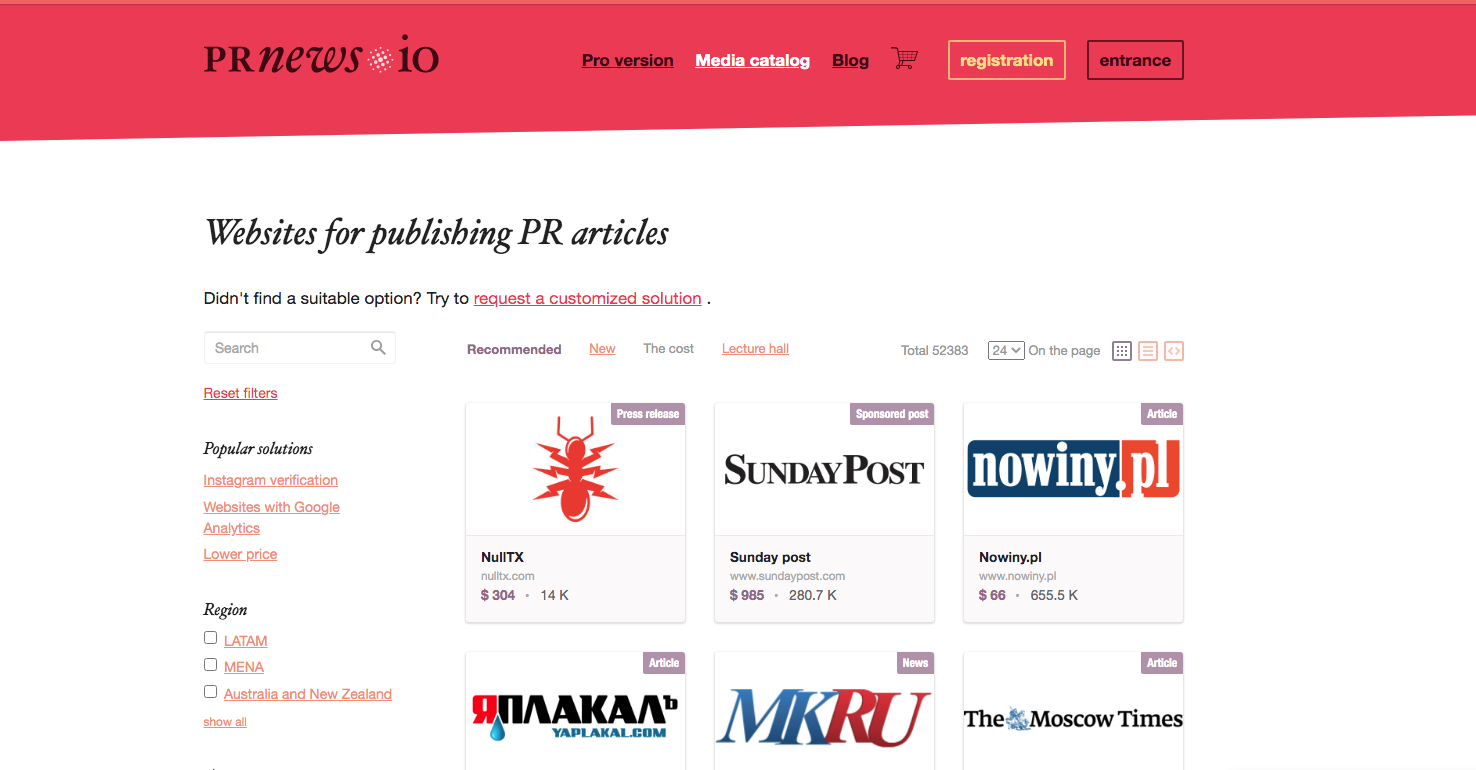Enable the MENA region filter

[210, 664]
